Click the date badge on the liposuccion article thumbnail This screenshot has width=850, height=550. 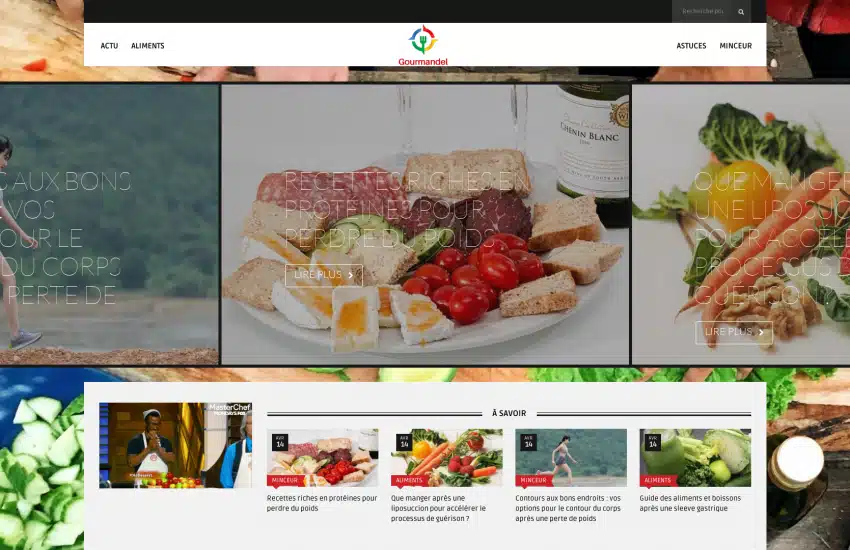(404, 442)
